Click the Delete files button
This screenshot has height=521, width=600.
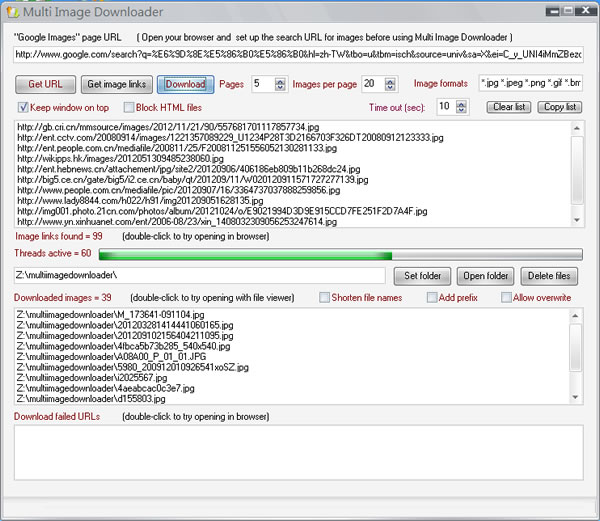[550, 275]
